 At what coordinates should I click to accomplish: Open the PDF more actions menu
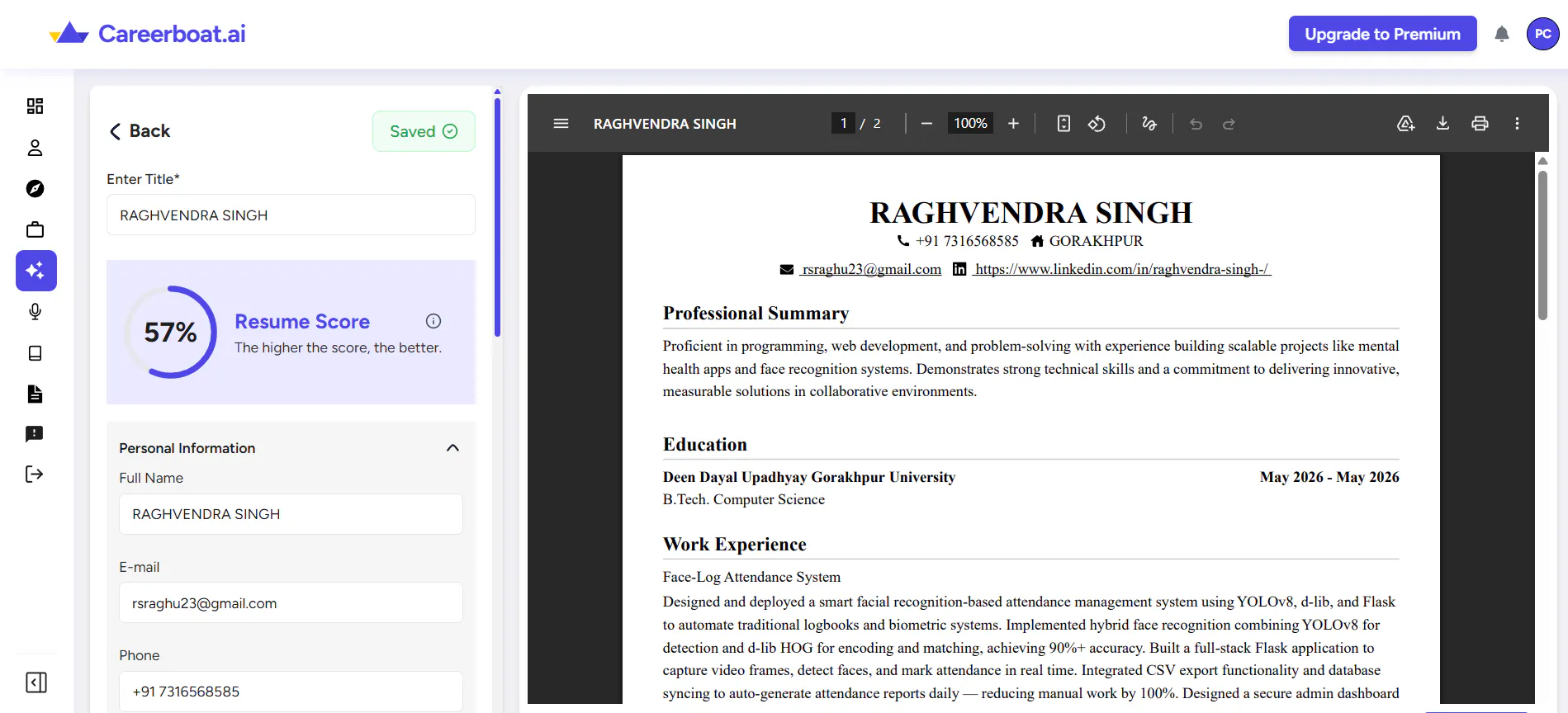click(1517, 123)
